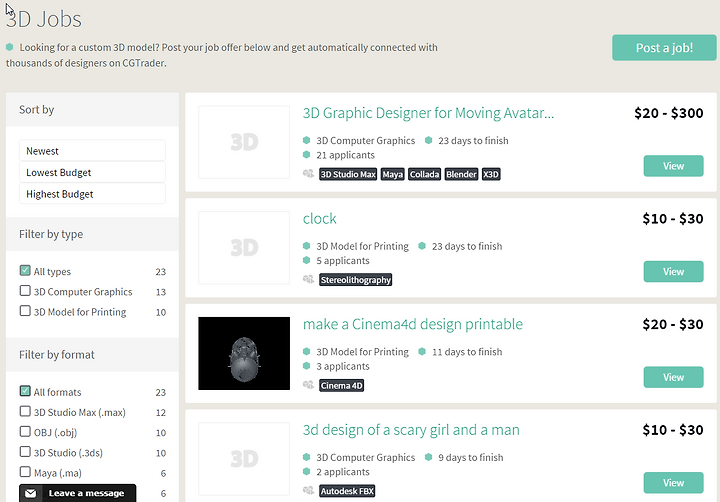
Task: Check the 3D Computer Graphics type filter
Action: click(x=25, y=291)
